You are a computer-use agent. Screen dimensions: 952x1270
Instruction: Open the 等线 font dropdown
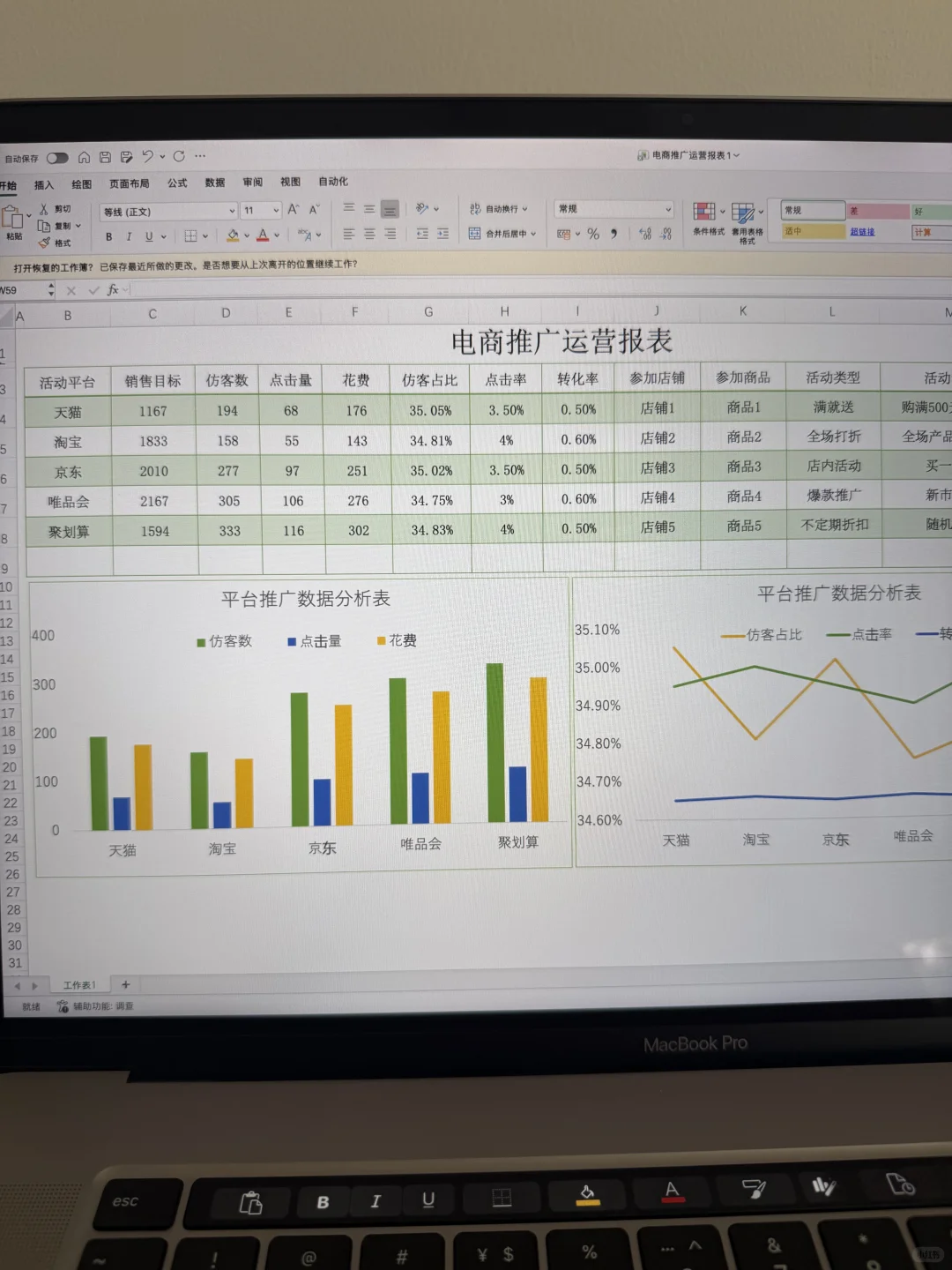(x=167, y=211)
